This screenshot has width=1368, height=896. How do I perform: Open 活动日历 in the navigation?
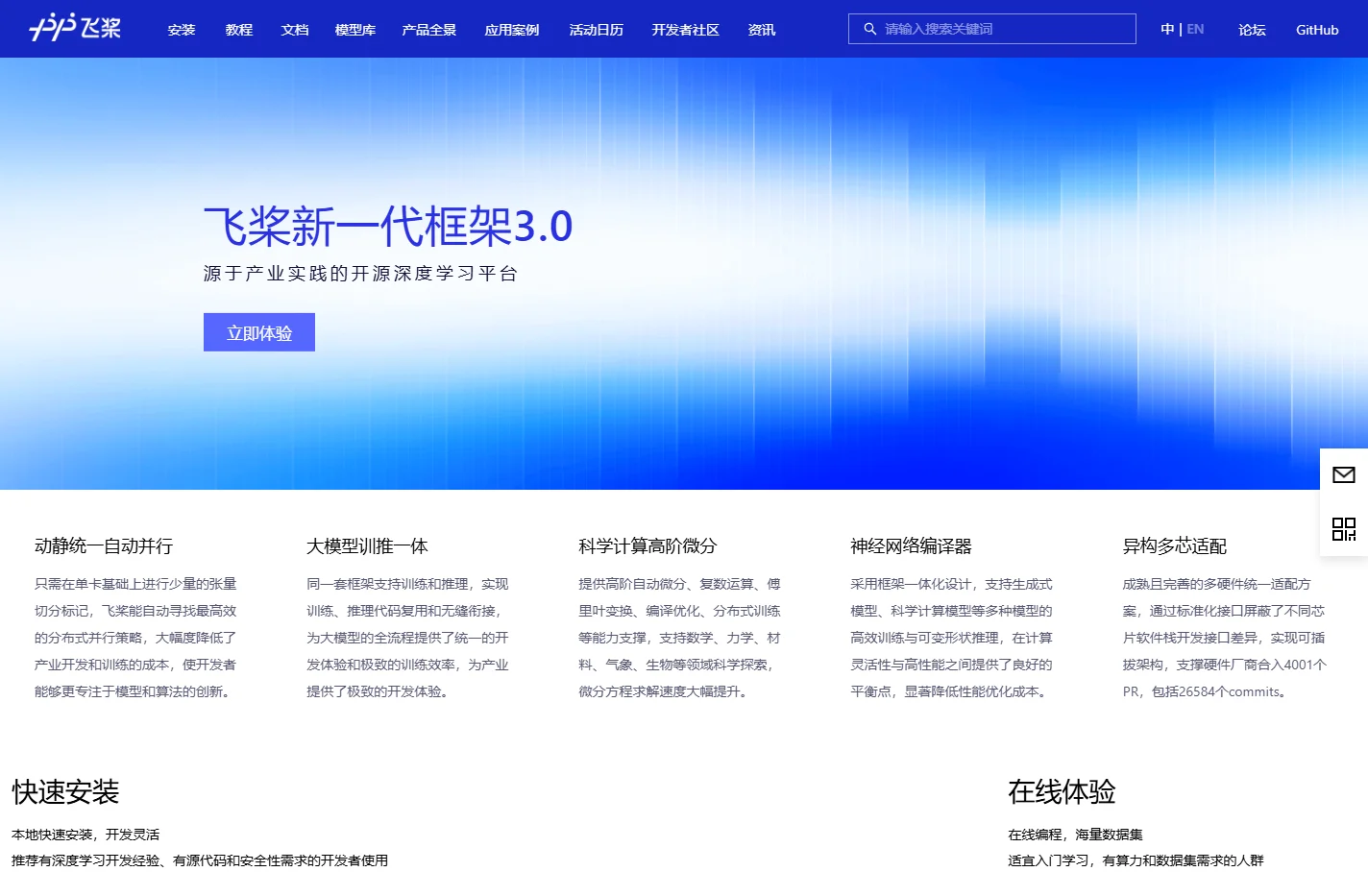597,30
